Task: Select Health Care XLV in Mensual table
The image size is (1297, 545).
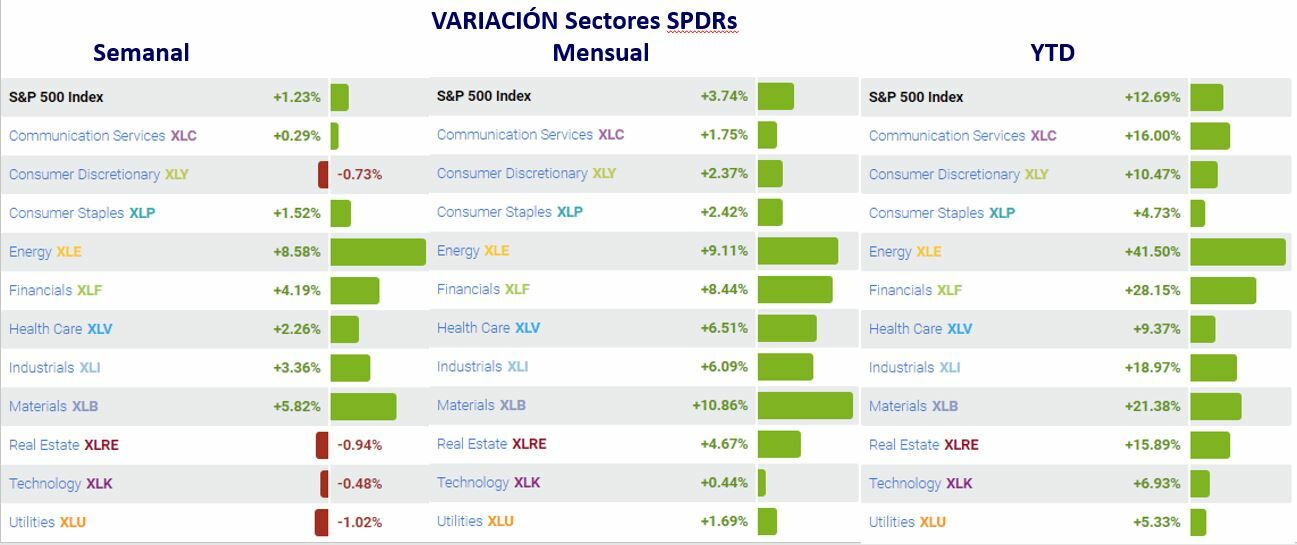Action: click(x=488, y=327)
